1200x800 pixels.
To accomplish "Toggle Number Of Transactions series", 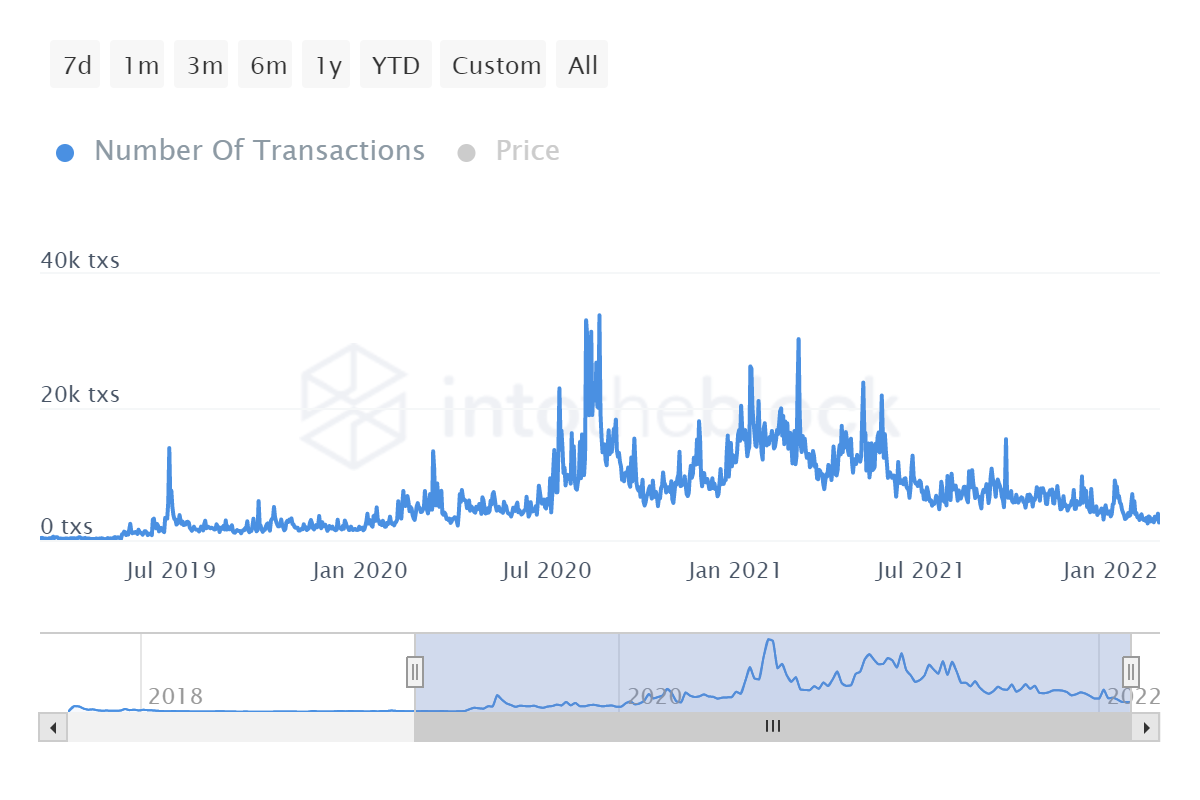I will pyautogui.click(x=259, y=151).
